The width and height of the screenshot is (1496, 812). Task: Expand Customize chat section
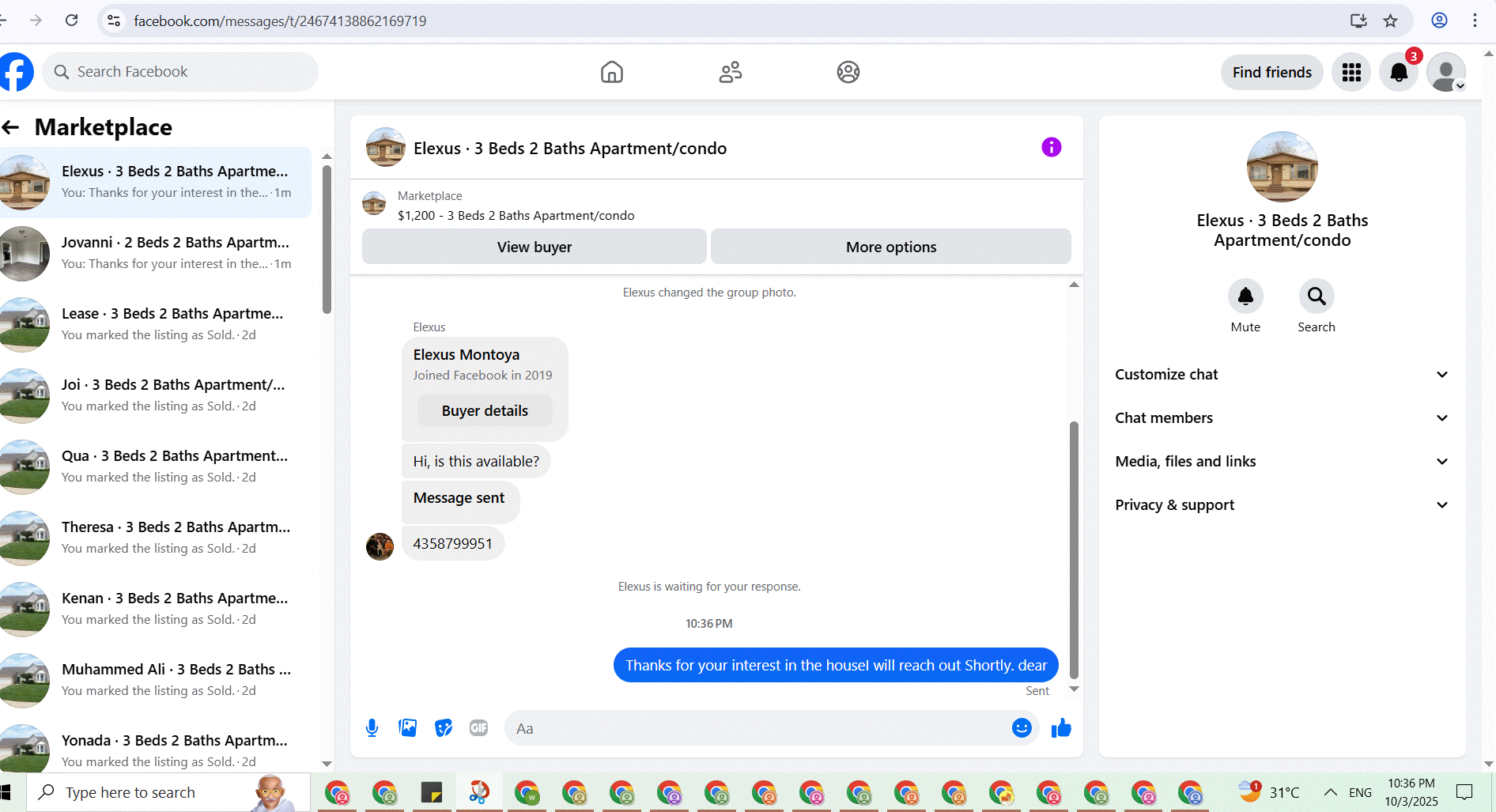tap(1282, 375)
